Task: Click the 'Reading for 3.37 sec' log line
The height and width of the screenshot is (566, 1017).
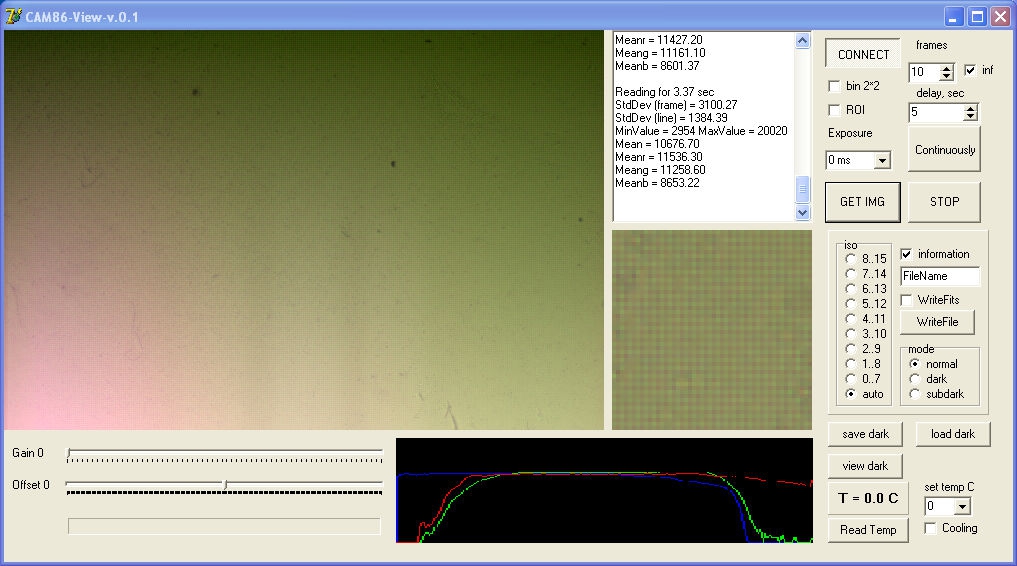Action: point(664,92)
